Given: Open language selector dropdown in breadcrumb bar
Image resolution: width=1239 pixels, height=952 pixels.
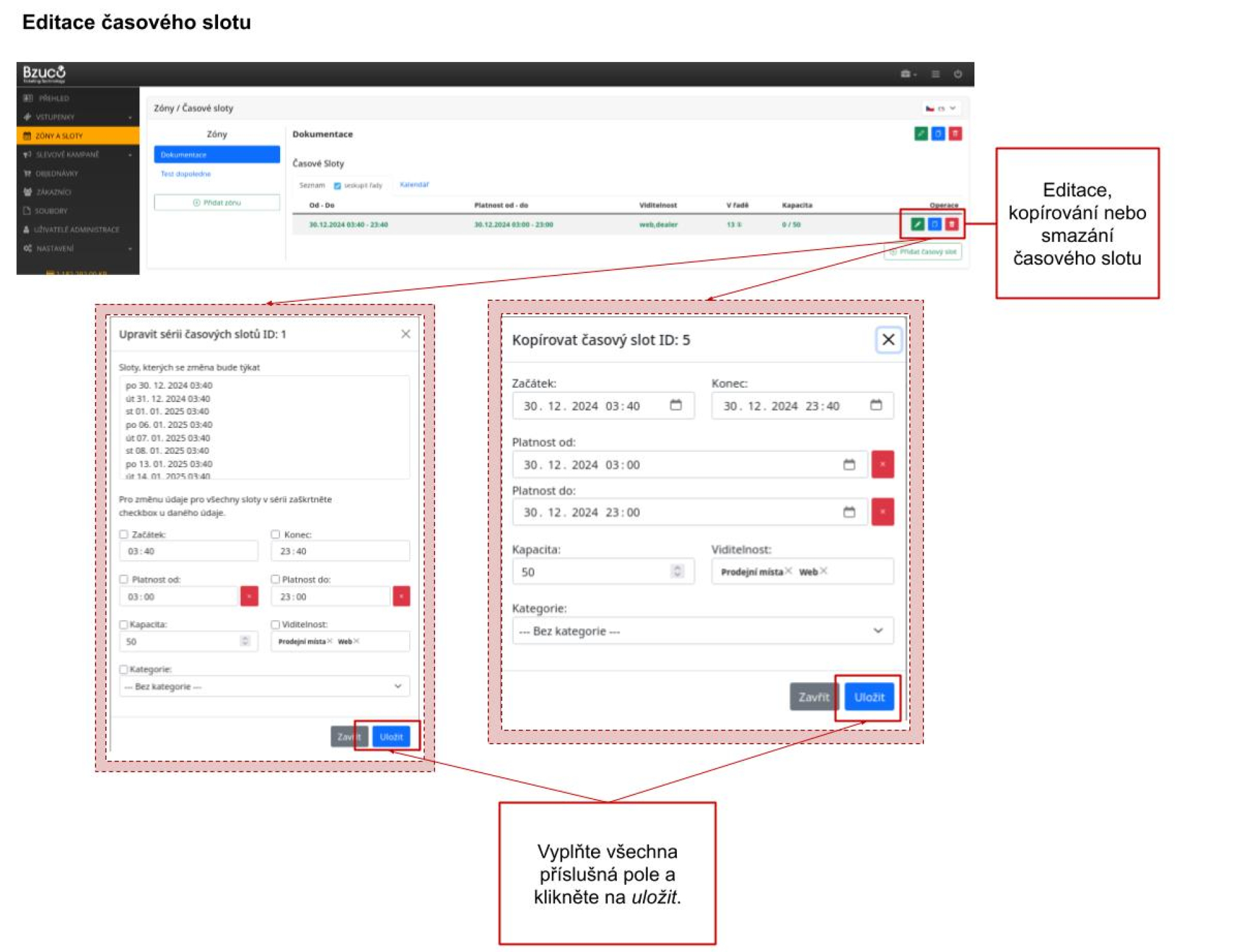Looking at the screenshot, I should point(941,108).
